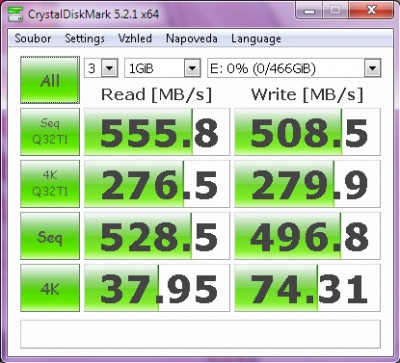Open the Napoveda menu
Viewport: 400px width, 363px height.
(192, 39)
